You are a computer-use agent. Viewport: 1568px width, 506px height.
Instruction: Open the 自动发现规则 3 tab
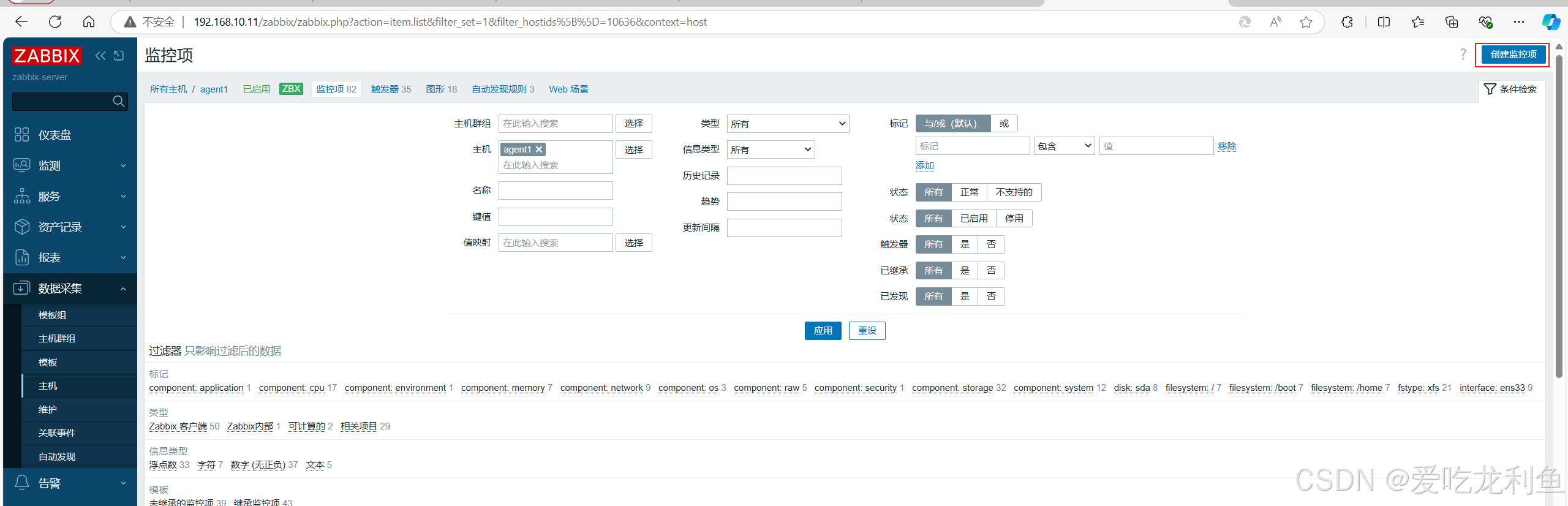pos(502,89)
